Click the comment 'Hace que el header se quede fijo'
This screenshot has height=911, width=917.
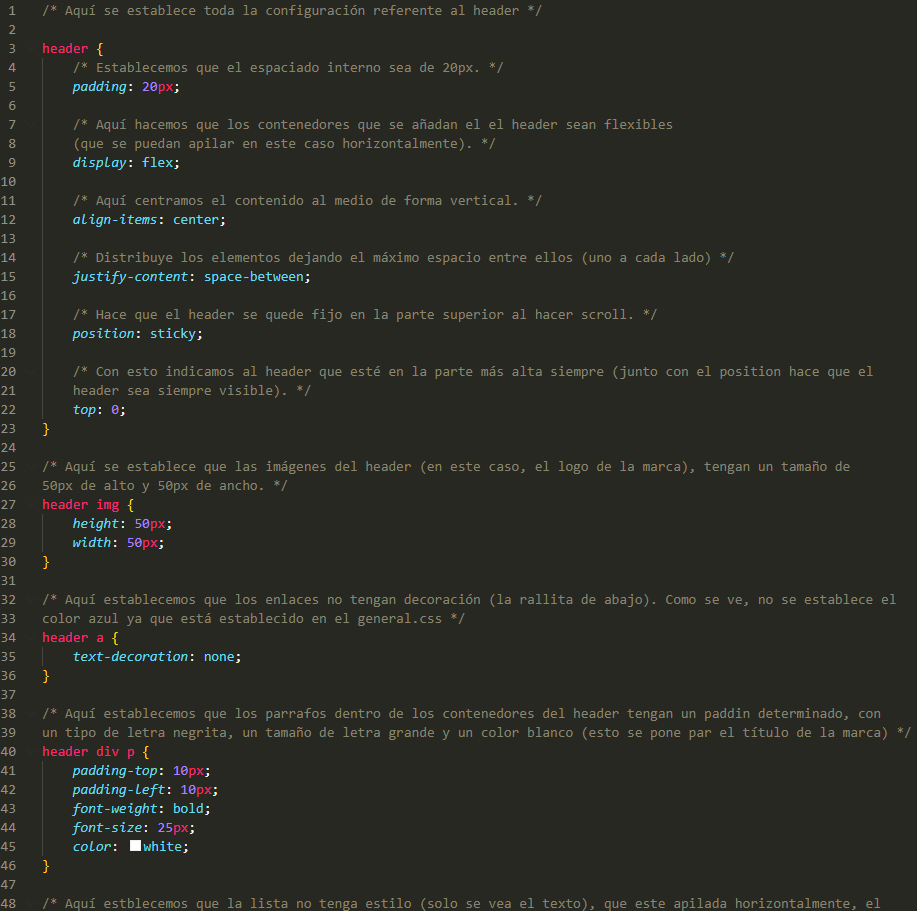click(x=365, y=315)
